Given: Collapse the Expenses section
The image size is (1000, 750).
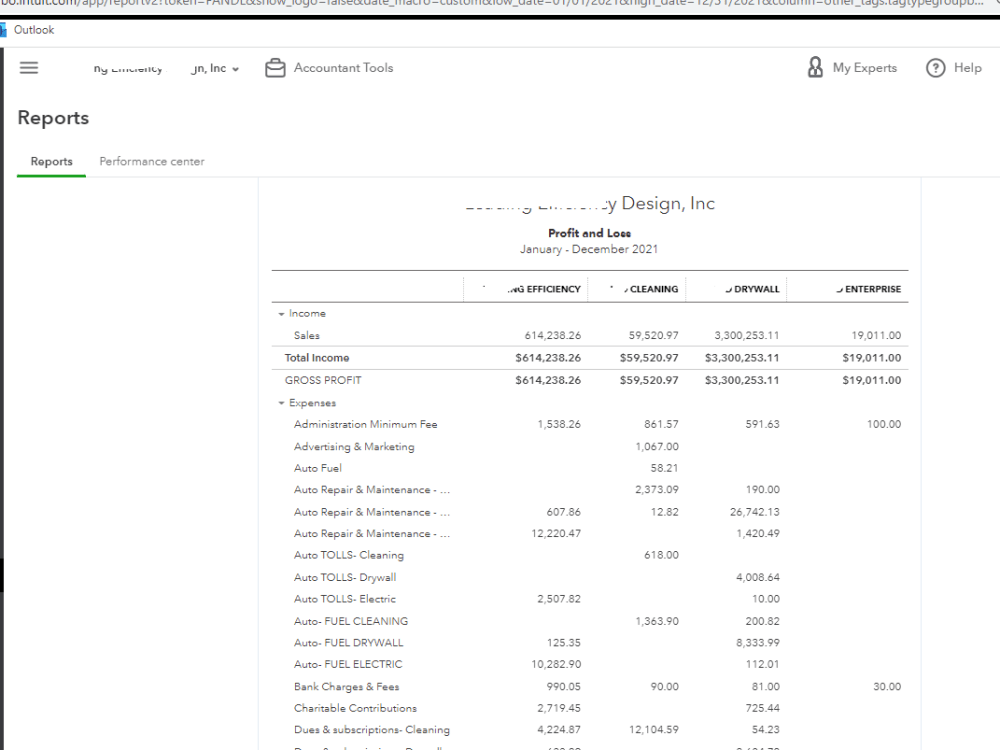Looking at the screenshot, I should click(281, 403).
